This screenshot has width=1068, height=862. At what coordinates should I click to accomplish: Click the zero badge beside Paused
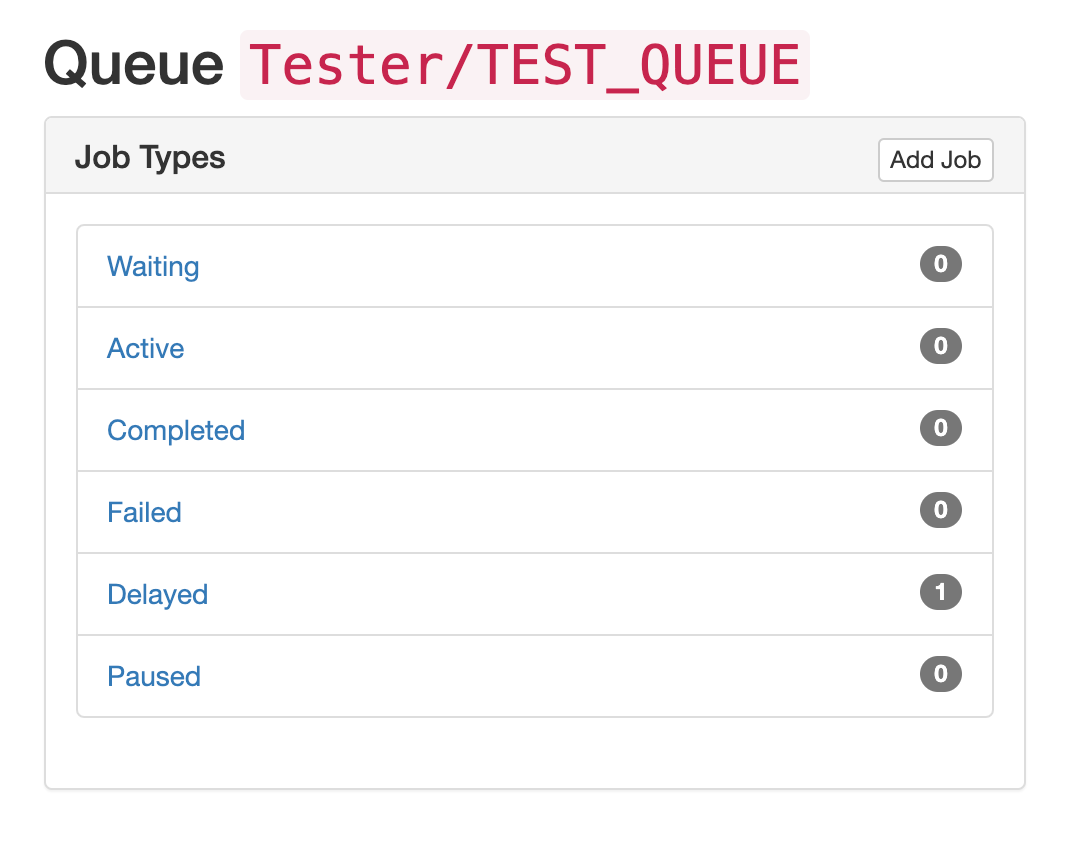tap(940, 674)
